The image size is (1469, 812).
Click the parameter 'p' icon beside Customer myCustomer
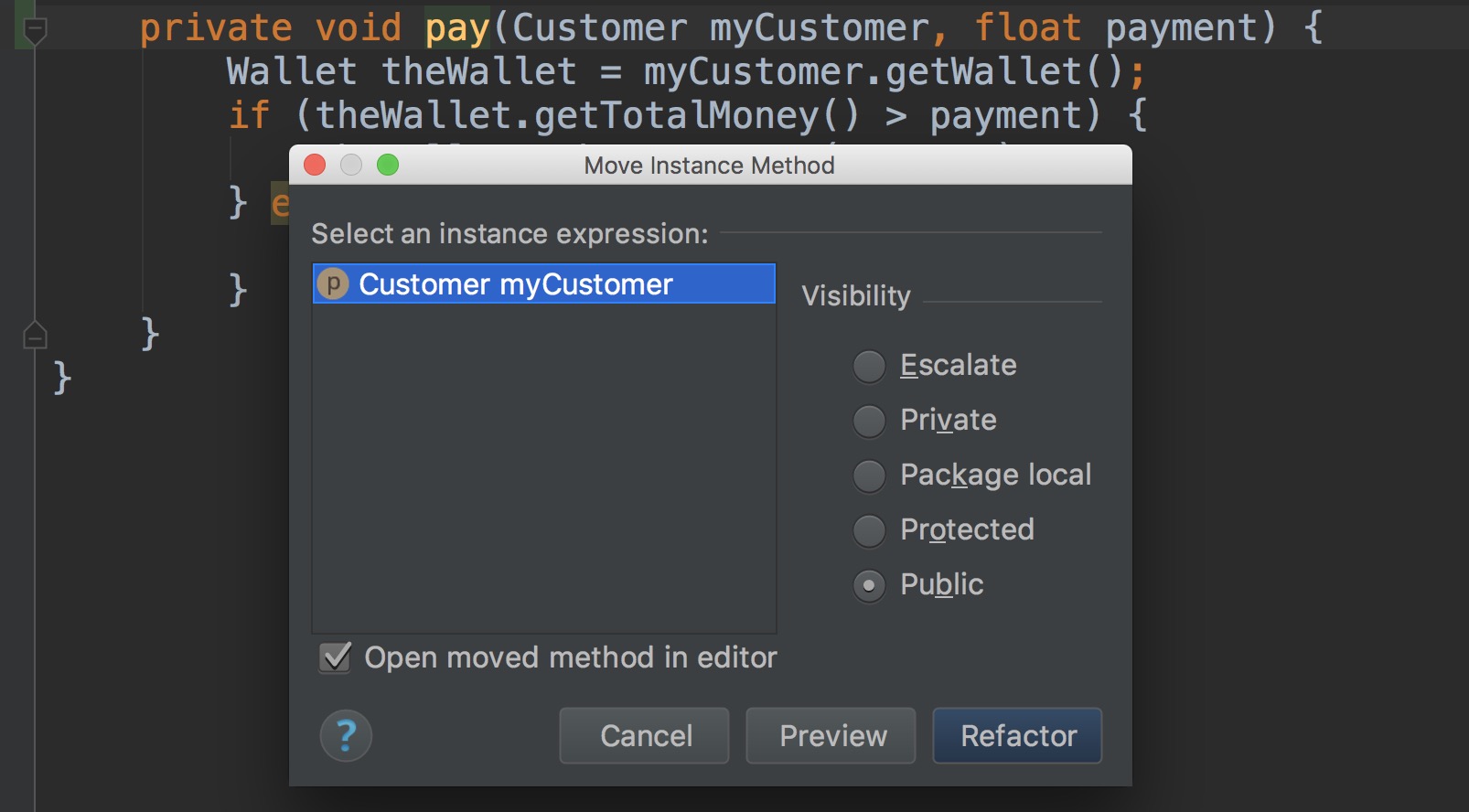tap(333, 284)
